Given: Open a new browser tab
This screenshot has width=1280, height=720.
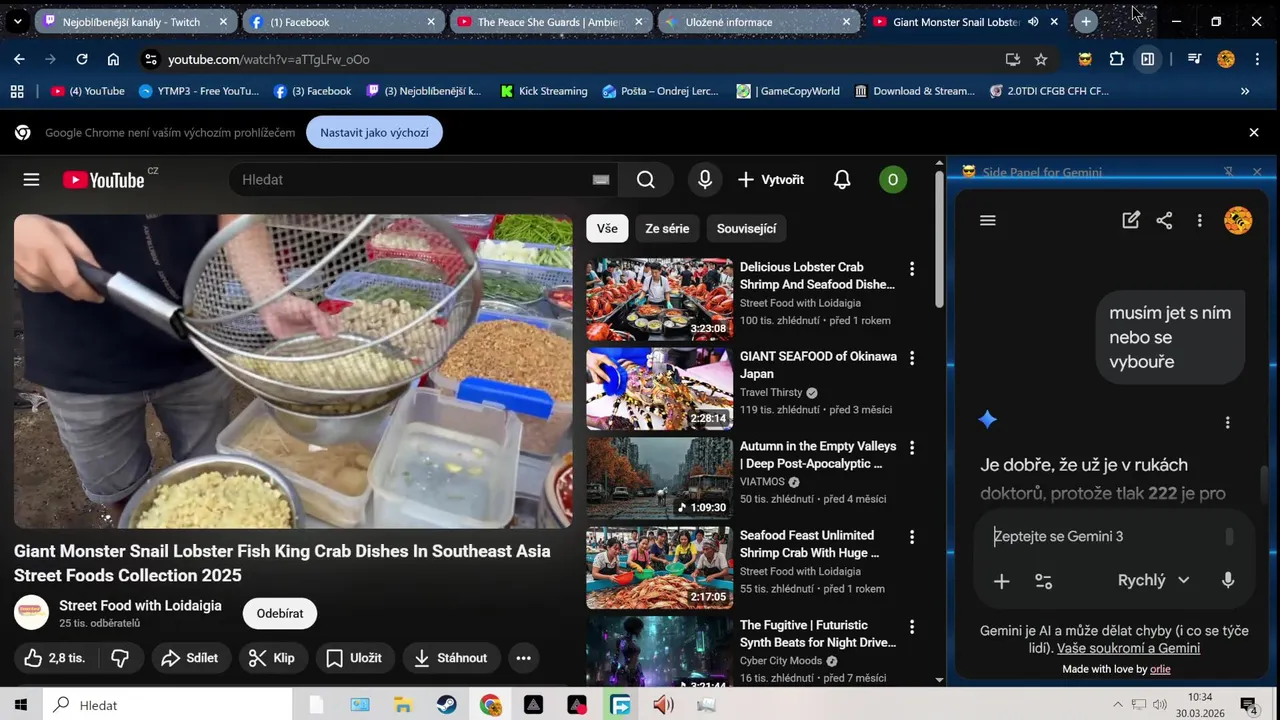Looking at the screenshot, I should point(1086,21).
